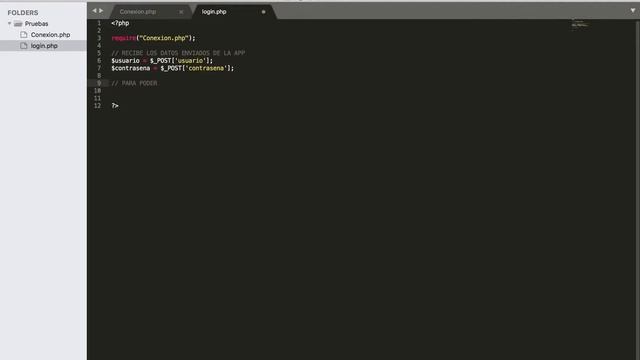Viewport: 640px width, 360px height.
Task: Click line number 12 in the gutter
Action: (97, 106)
